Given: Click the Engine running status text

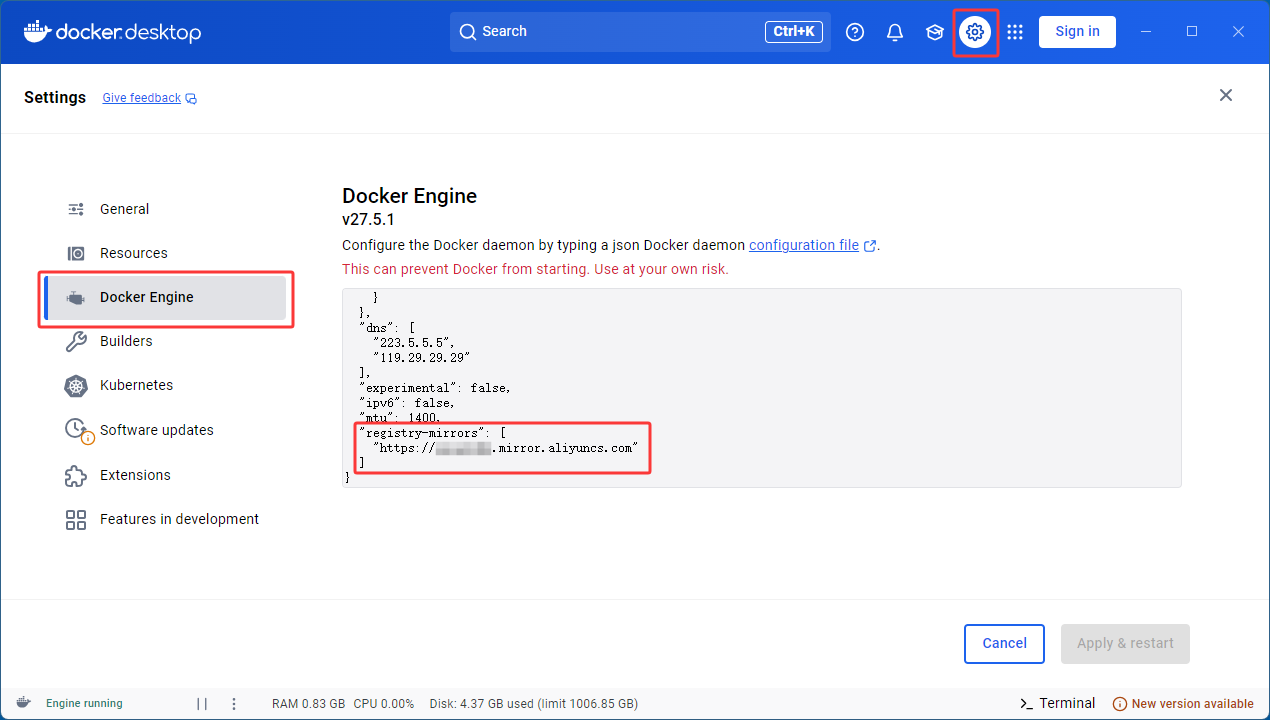Looking at the screenshot, I should (x=84, y=704).
